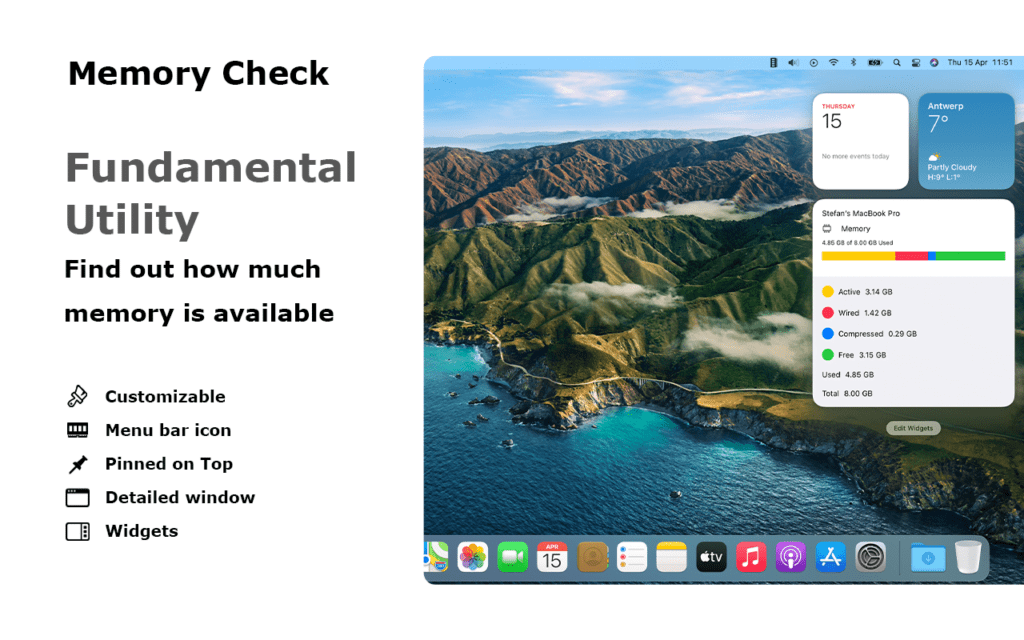
Task: Open System Preferences from the Dock
Action: (x=871, y=557)
